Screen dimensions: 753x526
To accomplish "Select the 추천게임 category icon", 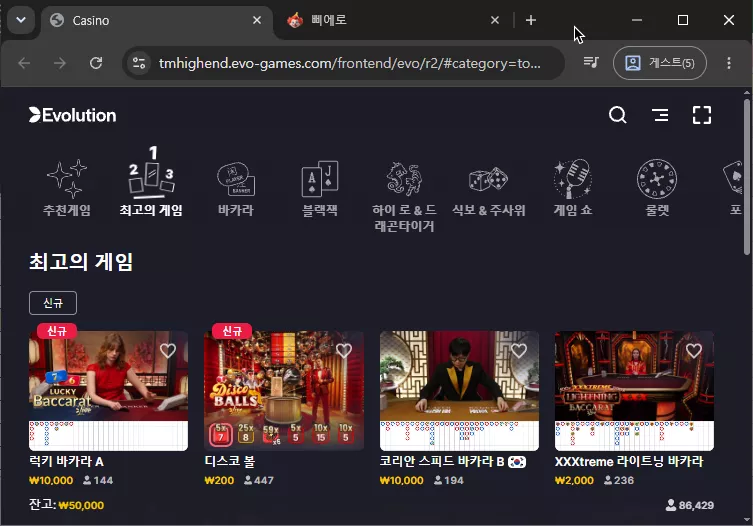I will pos(67,179).
